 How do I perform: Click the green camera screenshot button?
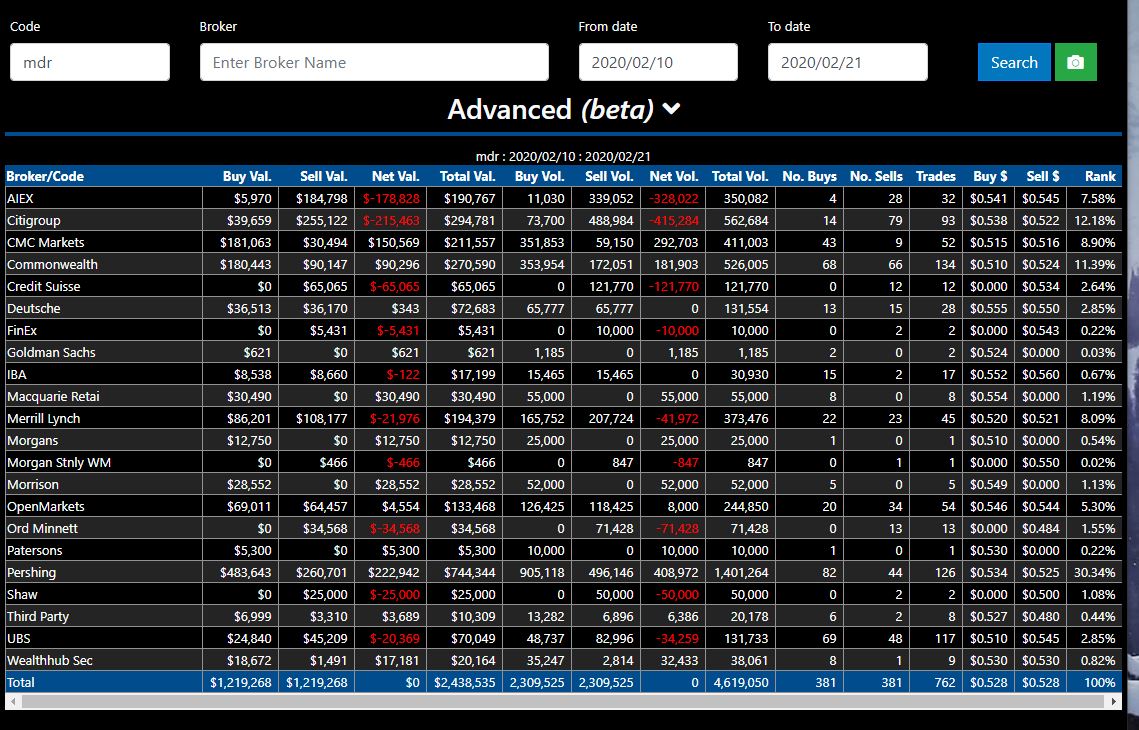pyautogui.click(x=1075, y=62)
